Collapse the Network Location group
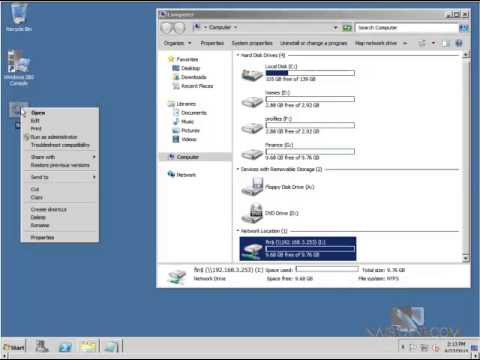This screenshot has width=480, height=360. [238, 231]
